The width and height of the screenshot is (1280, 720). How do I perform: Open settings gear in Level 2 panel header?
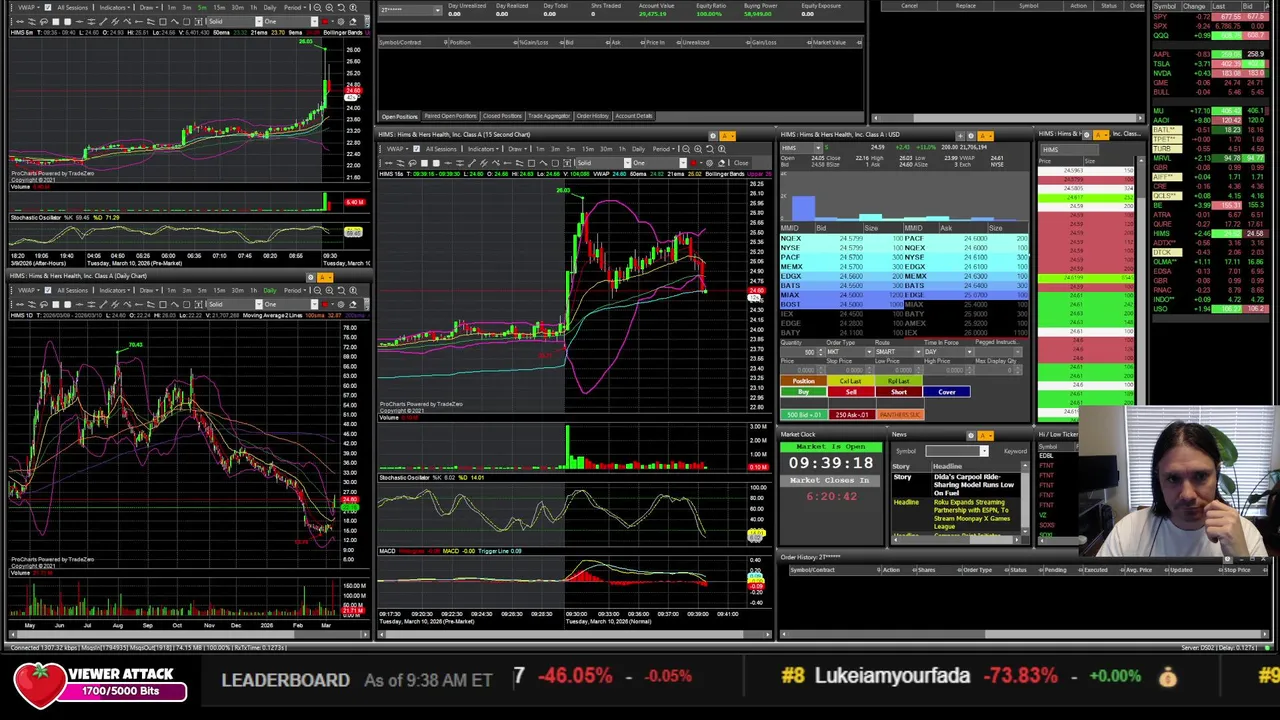(970, 135)
